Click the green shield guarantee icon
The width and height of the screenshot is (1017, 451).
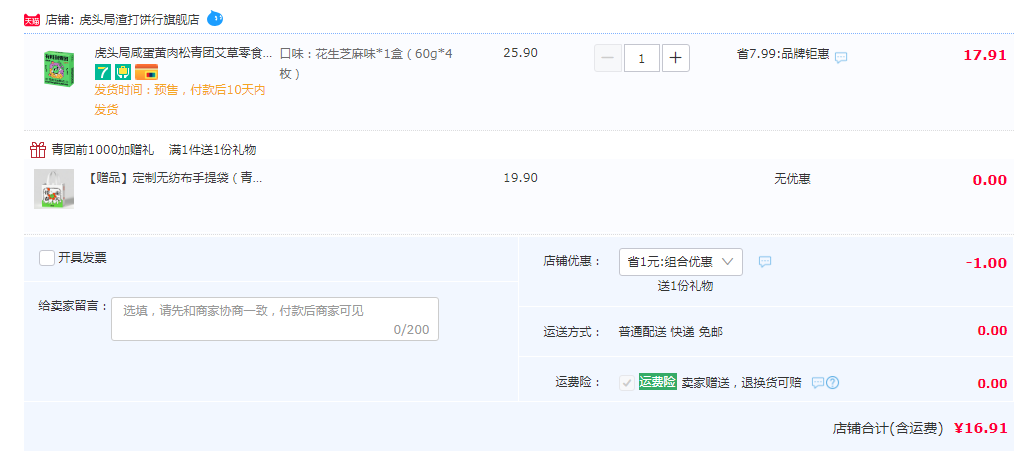tap(123, 71)
